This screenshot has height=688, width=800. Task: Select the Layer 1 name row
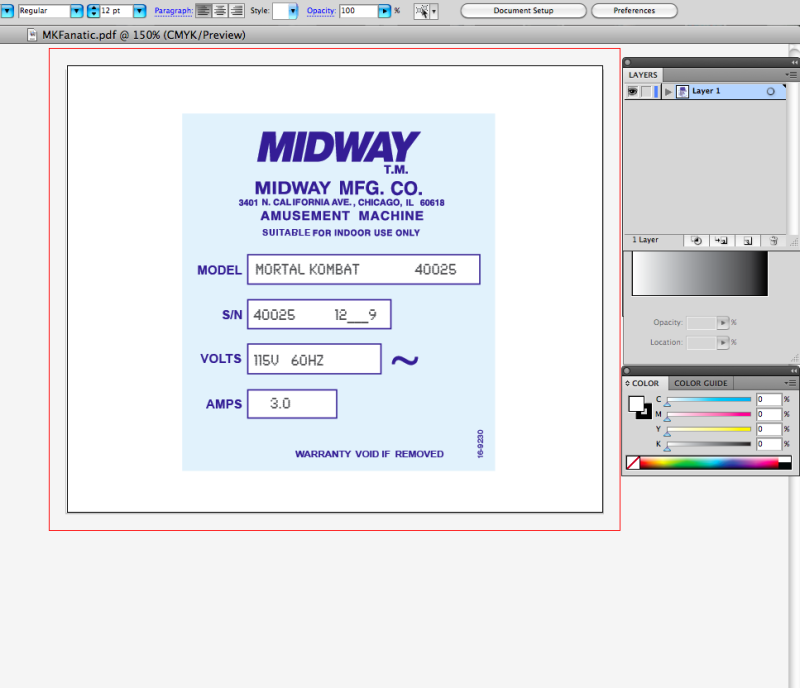tap(706, 91)
